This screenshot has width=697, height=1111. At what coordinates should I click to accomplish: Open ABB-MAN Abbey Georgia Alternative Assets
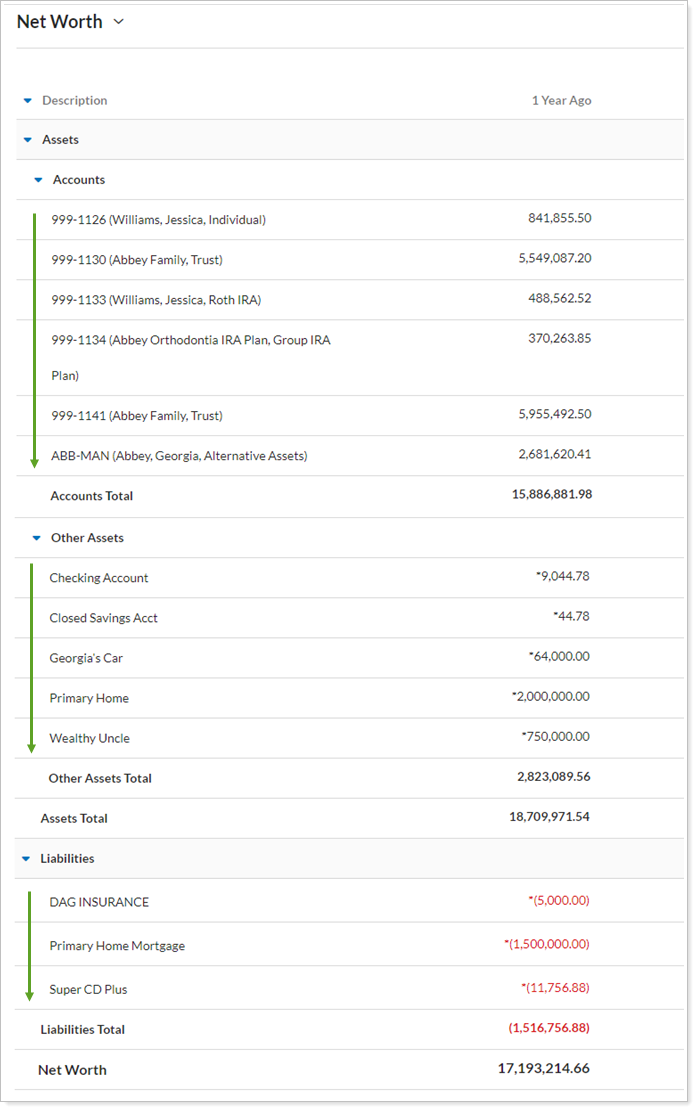tap(179, 456)
